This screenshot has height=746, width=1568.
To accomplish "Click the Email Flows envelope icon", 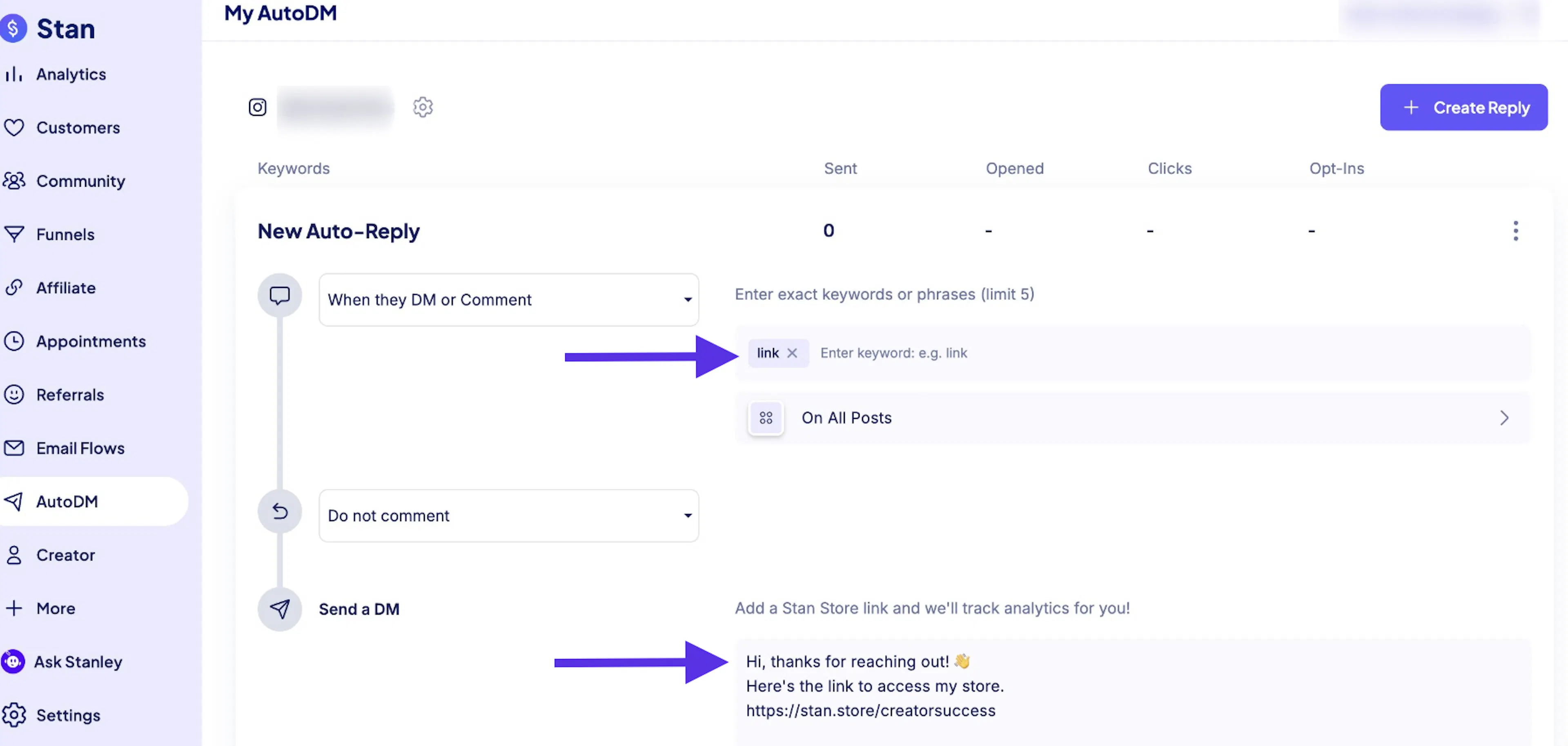I will click(x=13, y=448).
